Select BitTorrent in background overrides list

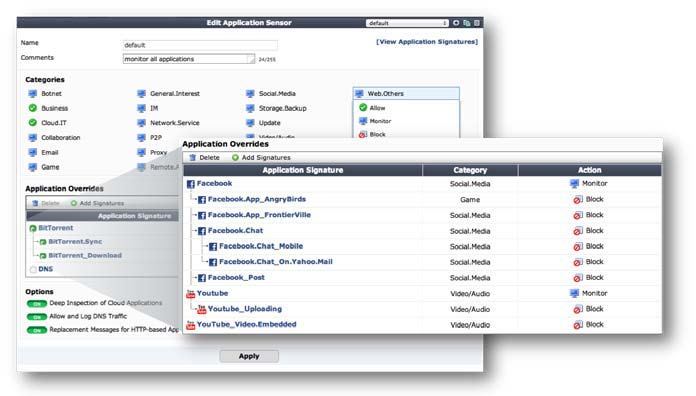55,228
